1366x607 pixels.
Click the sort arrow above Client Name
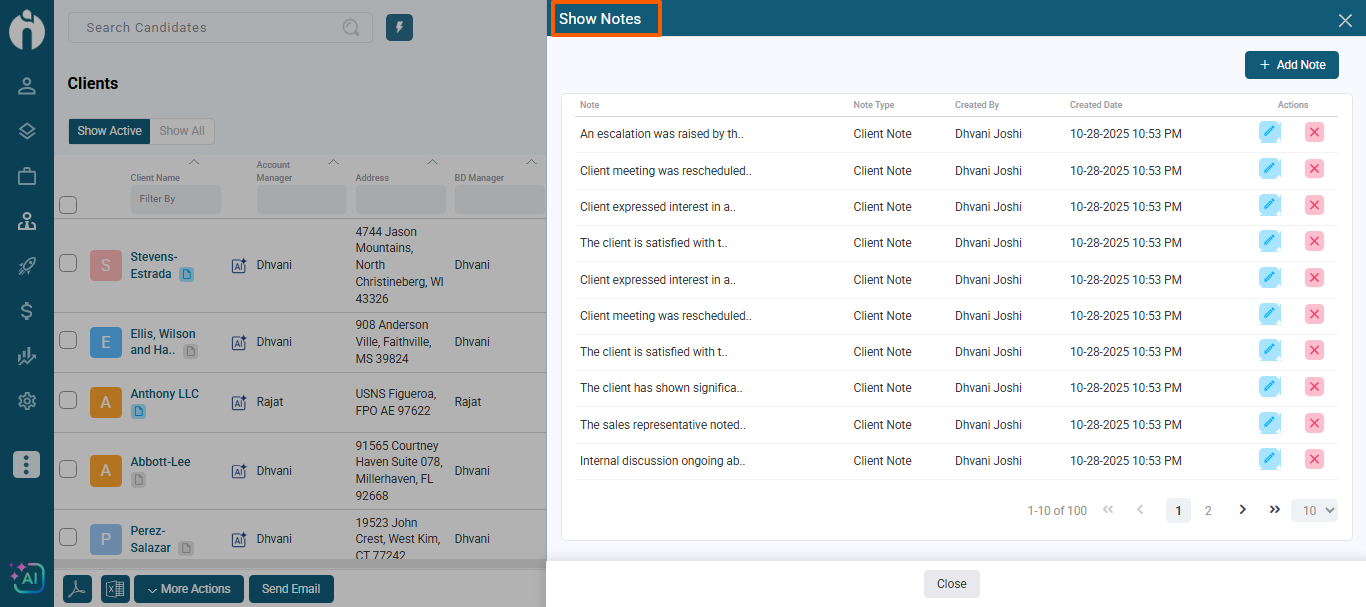[x=194, y=162]
